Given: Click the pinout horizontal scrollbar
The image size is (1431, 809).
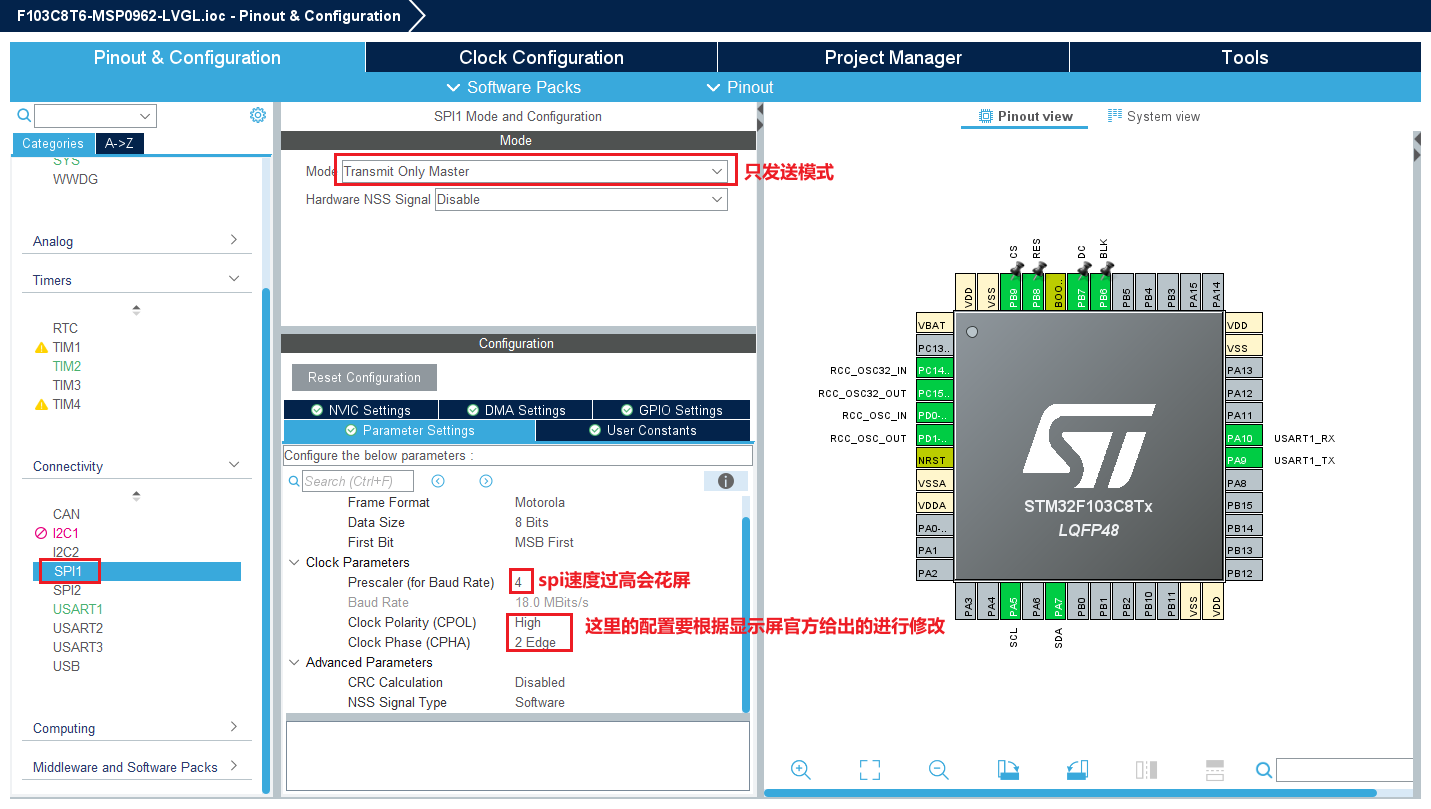Looking at the screenshot, I should [1070, 793].
